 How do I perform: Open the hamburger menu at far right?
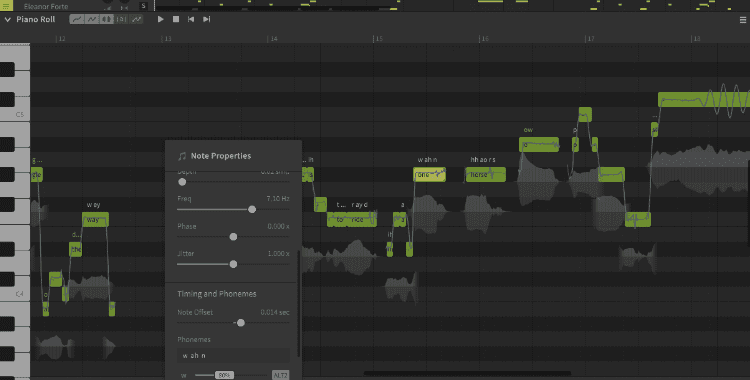click(x=743, y=20)
